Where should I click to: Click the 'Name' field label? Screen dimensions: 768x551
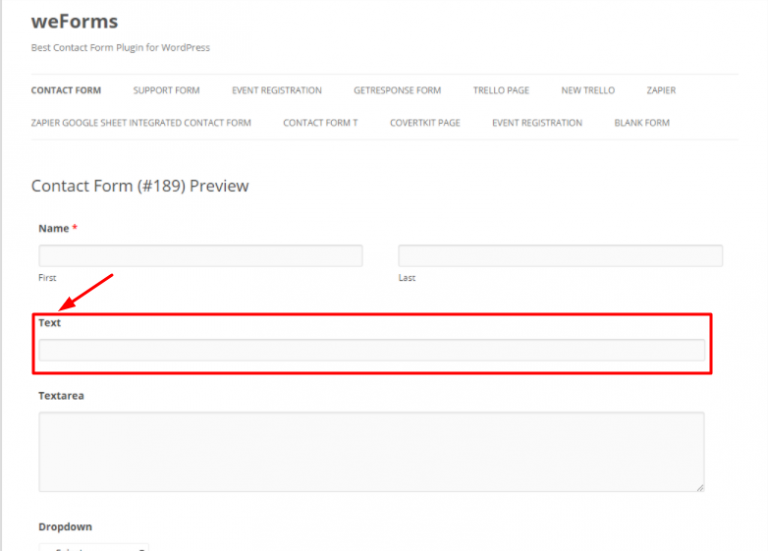tap(54, 229)
